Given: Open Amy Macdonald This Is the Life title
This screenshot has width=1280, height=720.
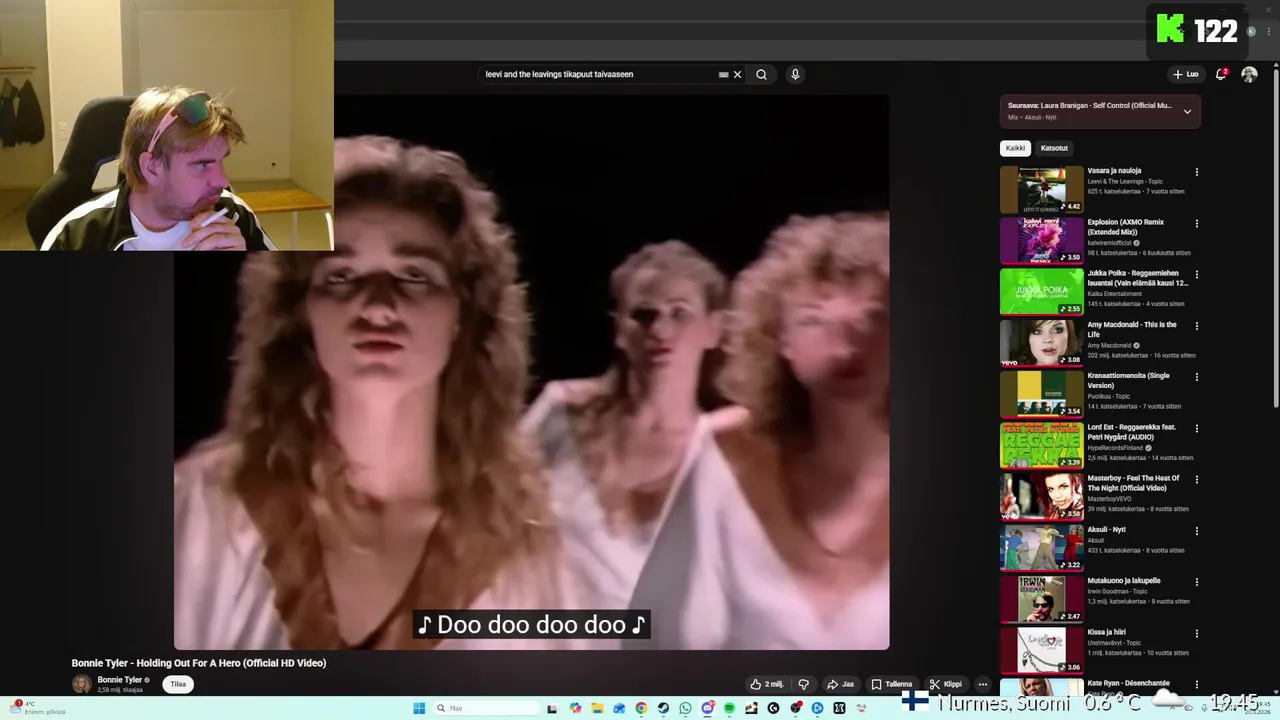Looking at the screenshot, I should (1132, 329).
